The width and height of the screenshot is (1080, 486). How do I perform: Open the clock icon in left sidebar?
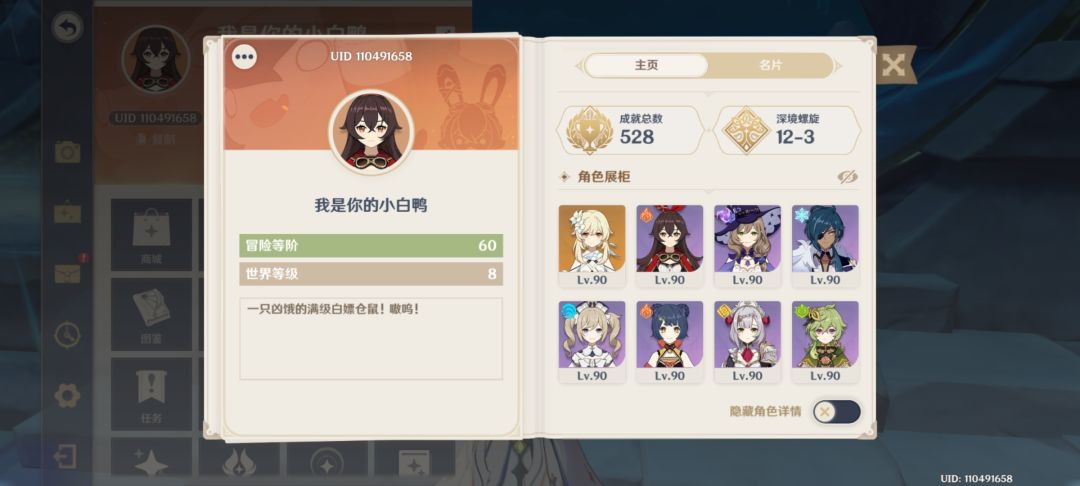[68, 335]
